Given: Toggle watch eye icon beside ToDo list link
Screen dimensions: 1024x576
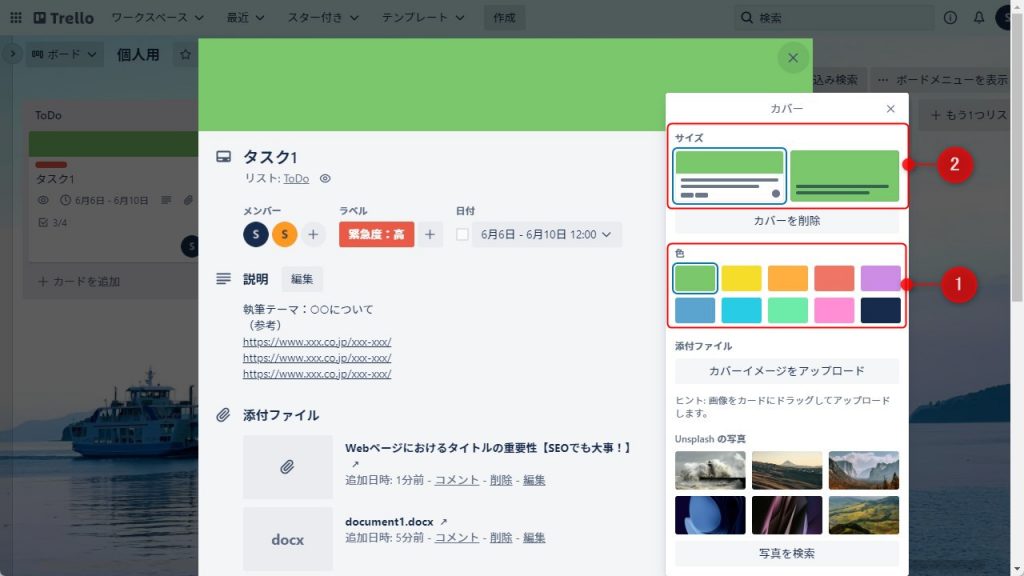Looking at the screenshot, I should tap(325, 178).
